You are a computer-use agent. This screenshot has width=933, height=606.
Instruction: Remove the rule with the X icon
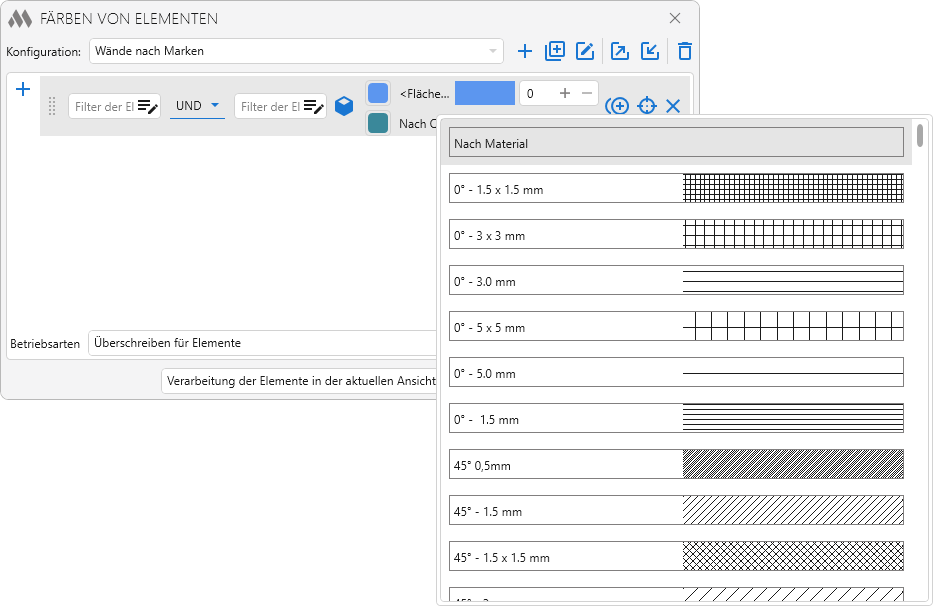point(673,106)
